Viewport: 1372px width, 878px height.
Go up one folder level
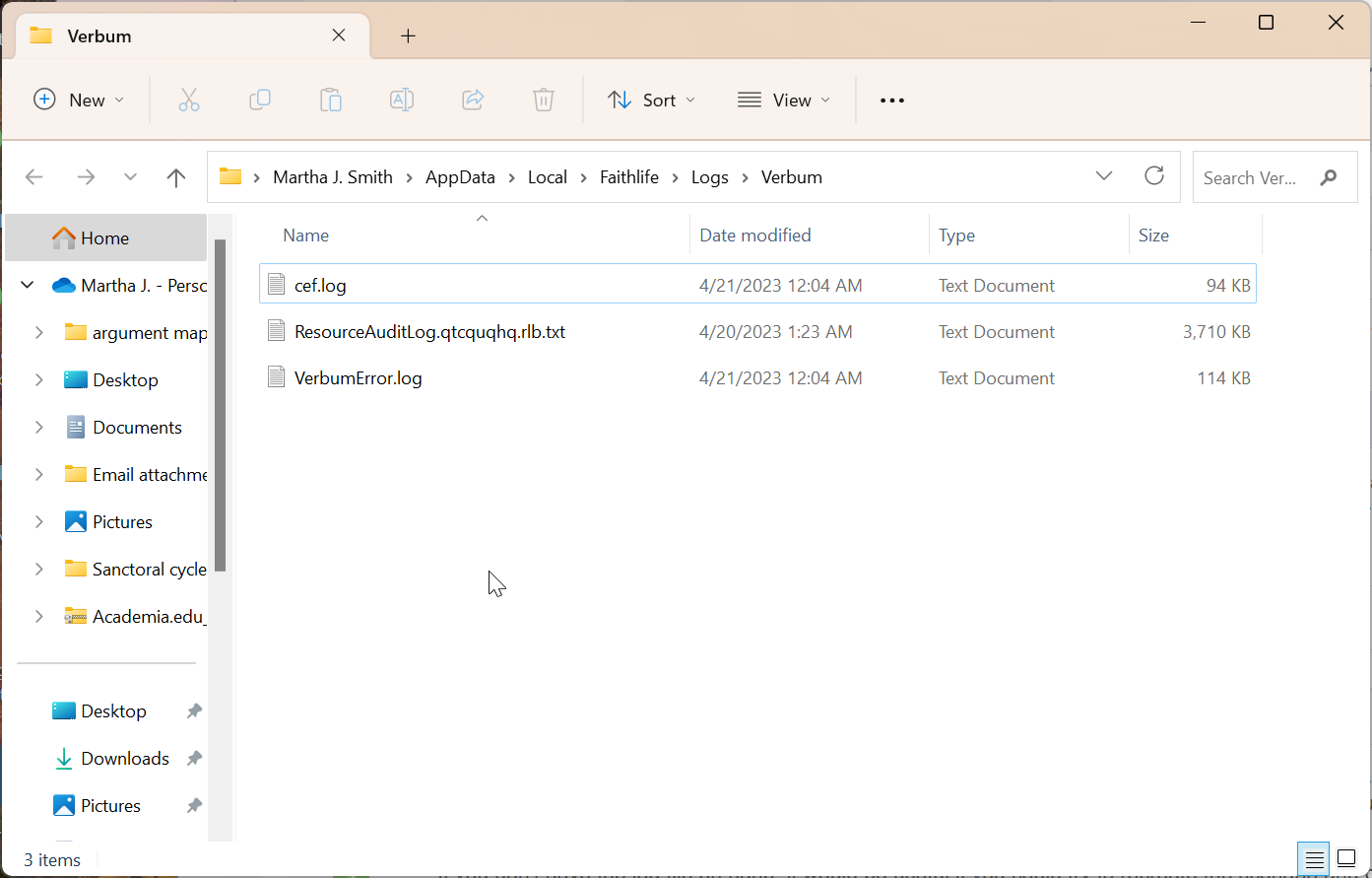[x=176, y=177]
